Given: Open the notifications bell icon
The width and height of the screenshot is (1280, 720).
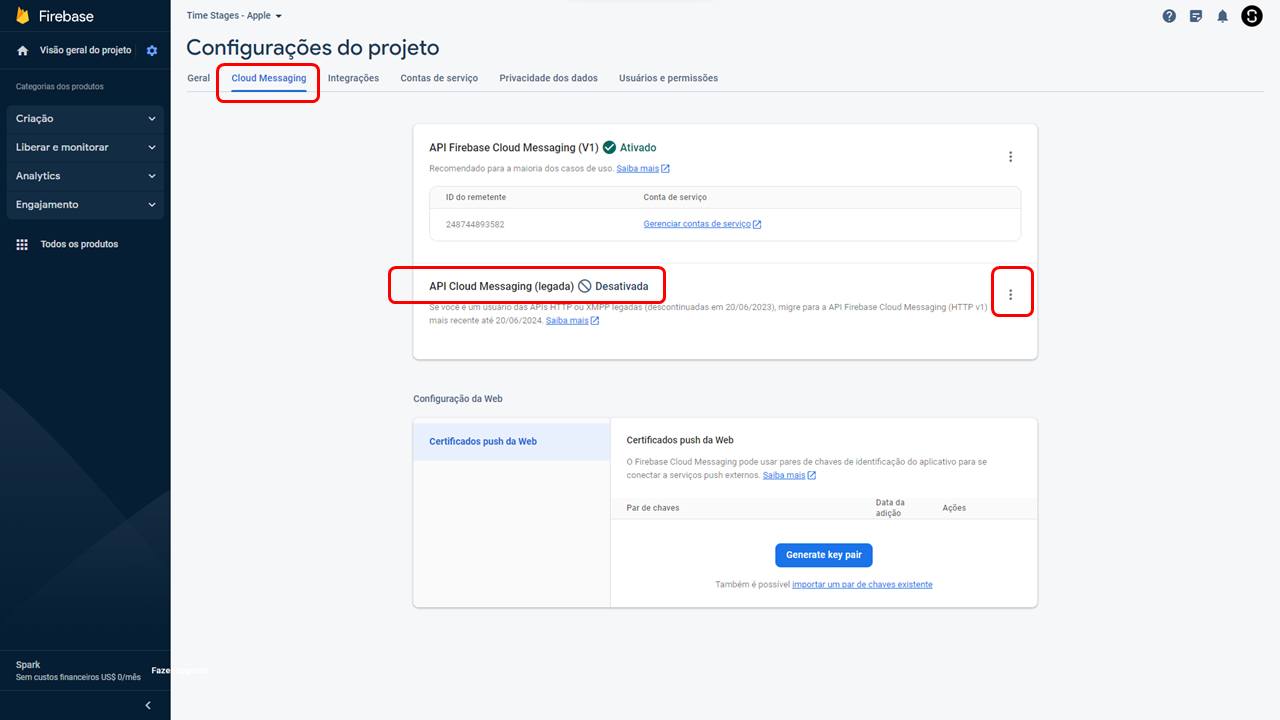Looking at the screenshot, I should click(1222, 16).
